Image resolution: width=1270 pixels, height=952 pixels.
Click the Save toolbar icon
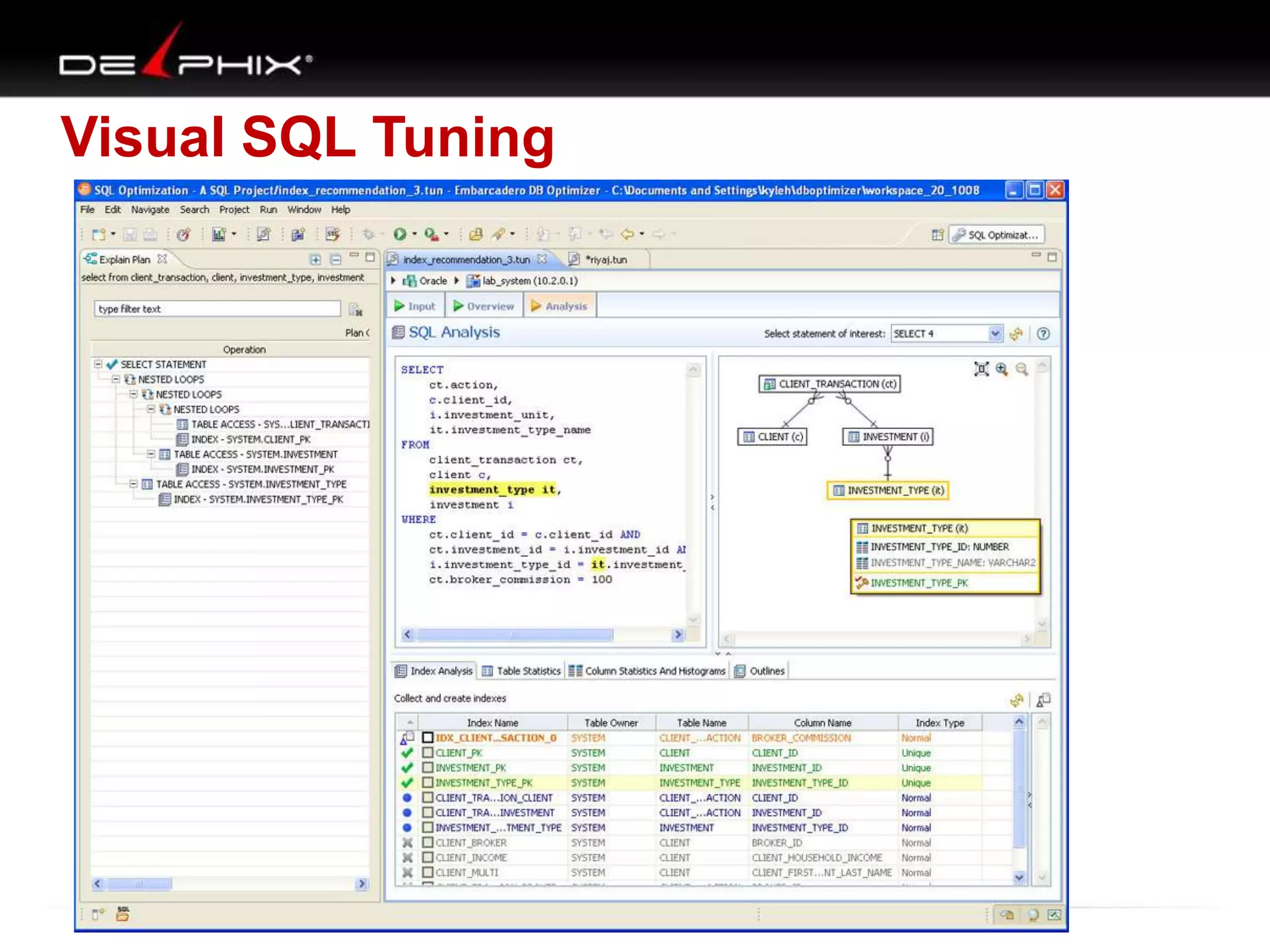[x=130, y=234]
